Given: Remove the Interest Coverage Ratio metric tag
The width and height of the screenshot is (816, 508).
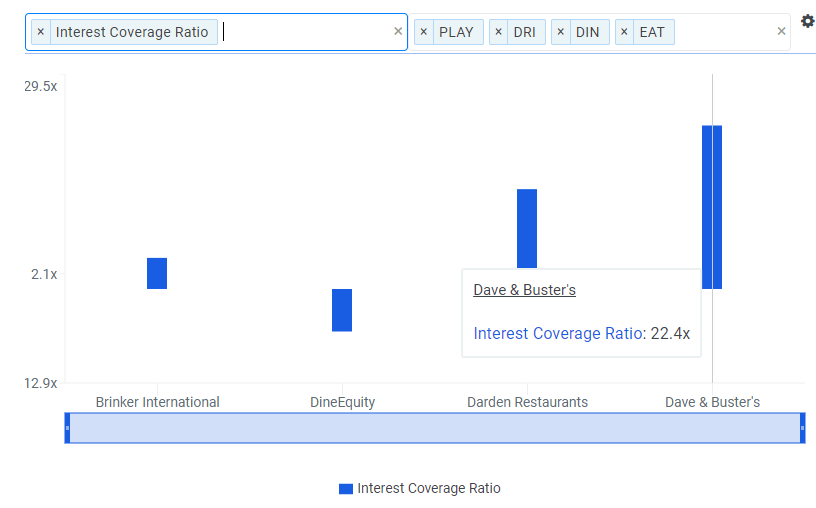Looking at the screenshot, I should point(41,32).
